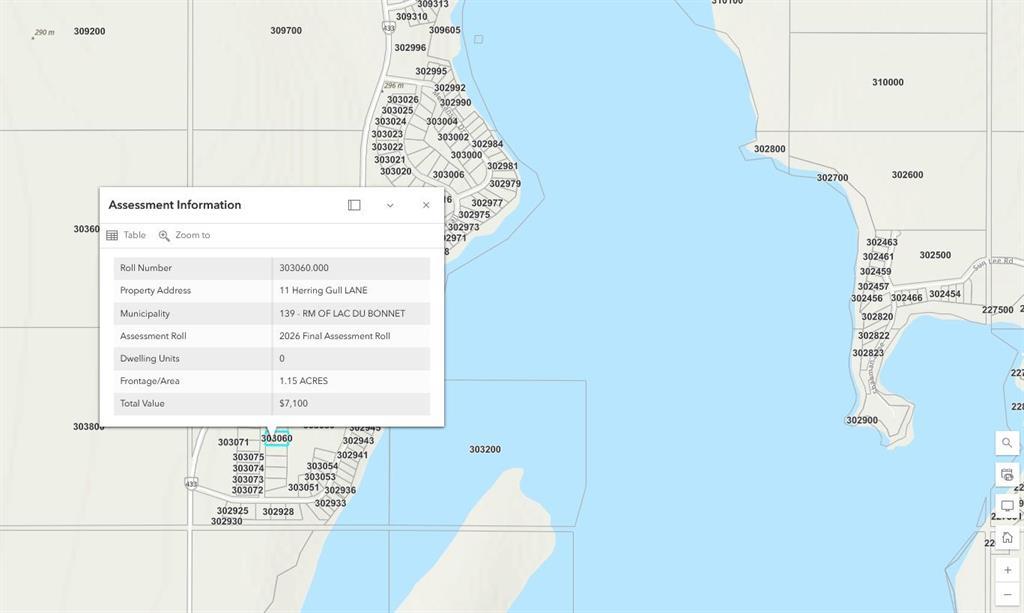1024x613 pixels.
Task: Dock the Assessment Information popup
Action: pos(354,205)
